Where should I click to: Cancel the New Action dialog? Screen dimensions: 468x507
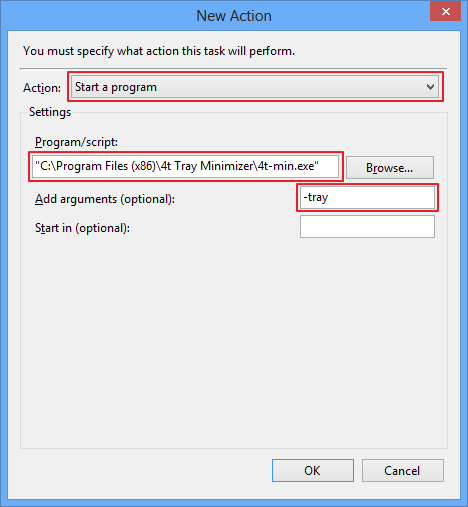coord(403,470)
